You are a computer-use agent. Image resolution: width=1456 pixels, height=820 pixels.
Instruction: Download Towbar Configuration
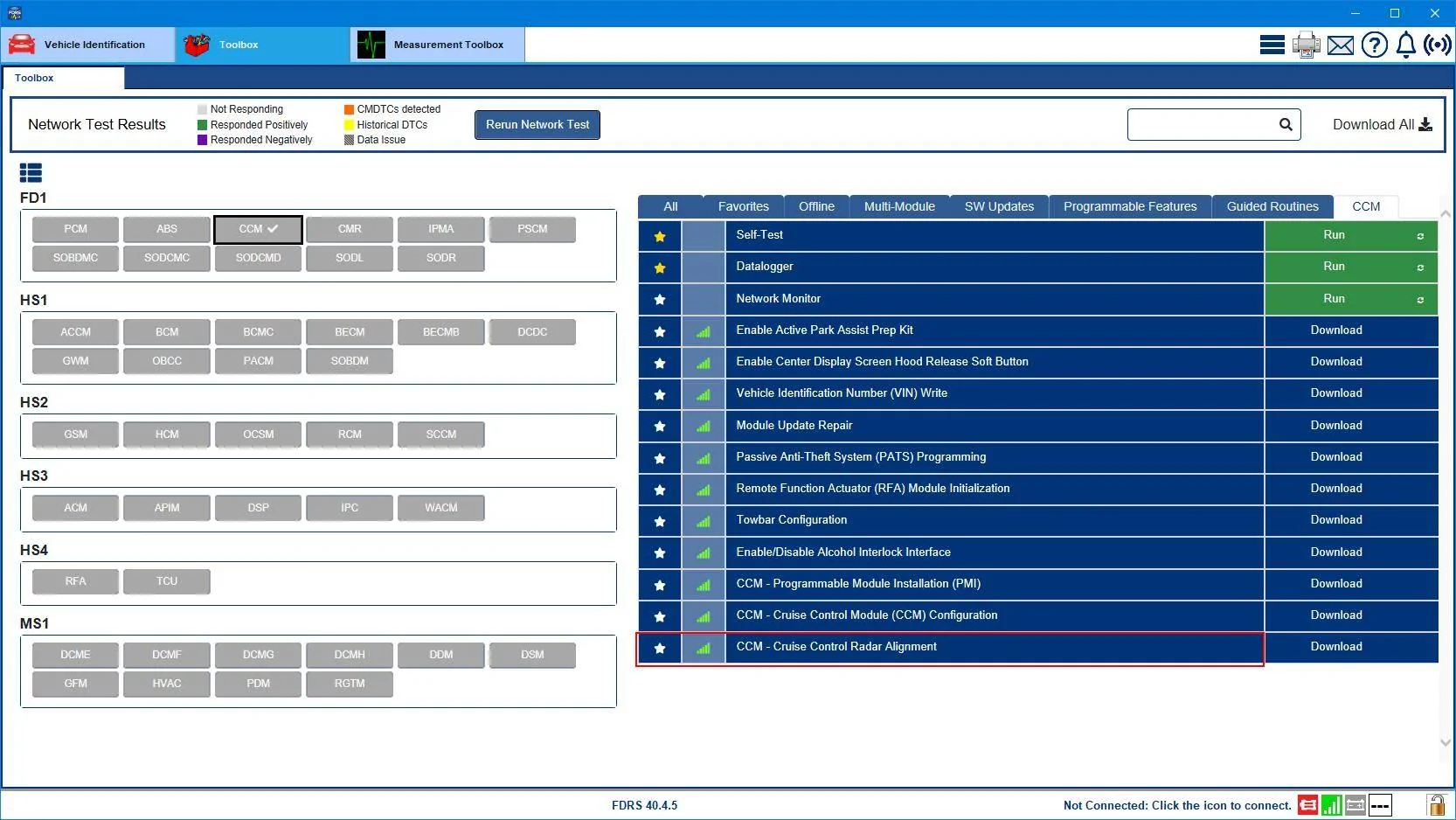1350,520
